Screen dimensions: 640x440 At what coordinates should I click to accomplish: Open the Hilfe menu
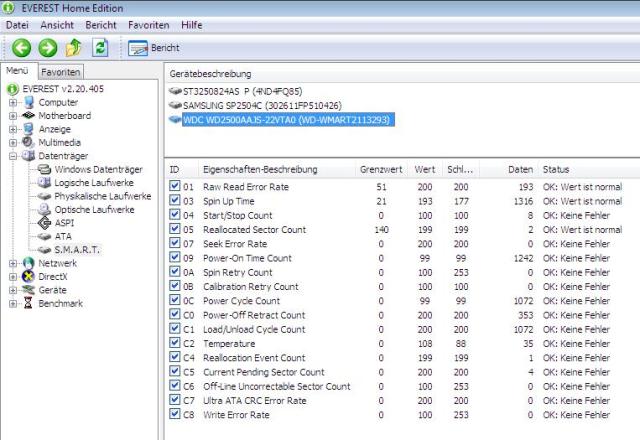click(x=191, y=25)
